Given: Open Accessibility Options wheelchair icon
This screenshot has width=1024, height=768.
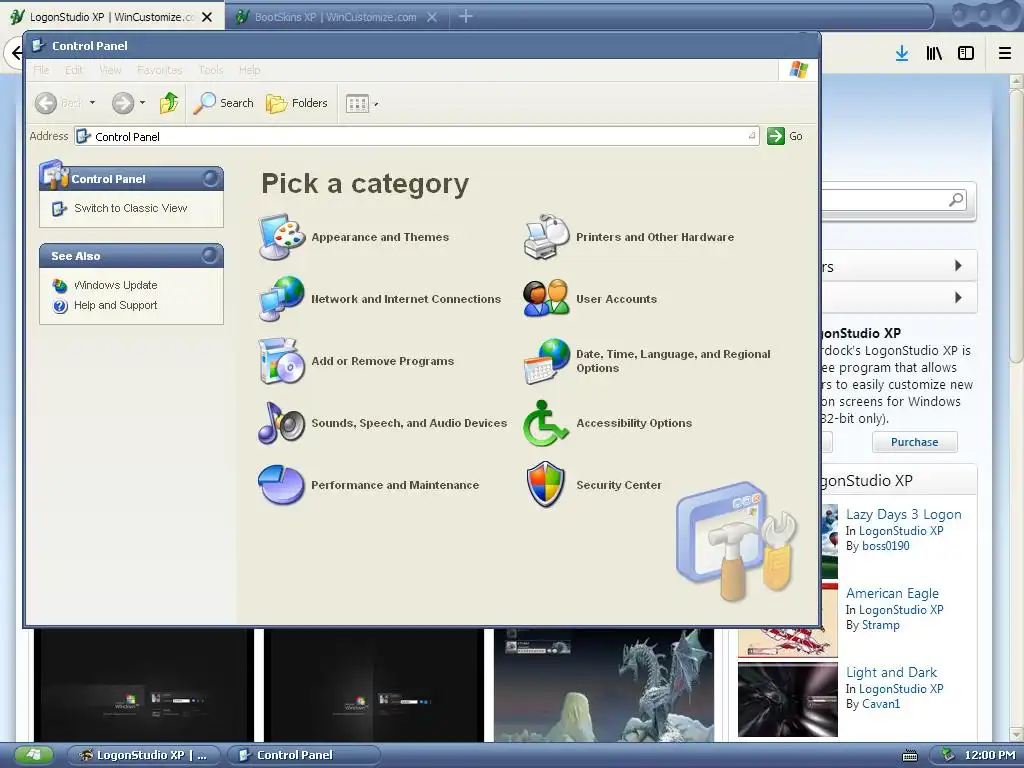Looking at the screenshot, I should [x=547, y=423].
